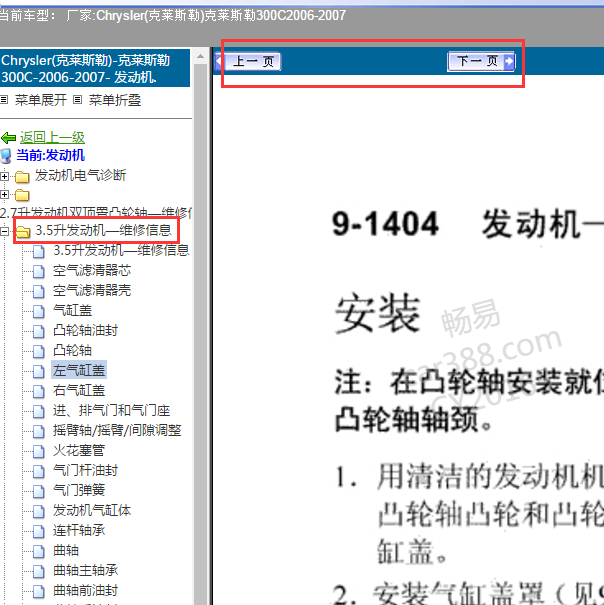Open the 发动机气缸体 page
The width and height of the screenshot is (604, 605).
click(x=92, y=510)
